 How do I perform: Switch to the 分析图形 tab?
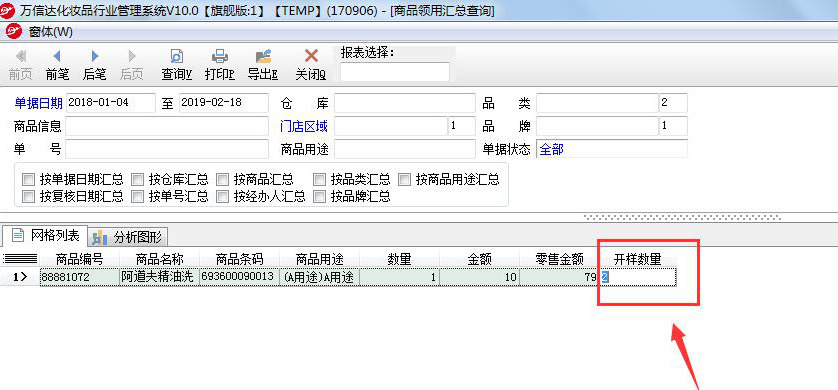point(129,236)
